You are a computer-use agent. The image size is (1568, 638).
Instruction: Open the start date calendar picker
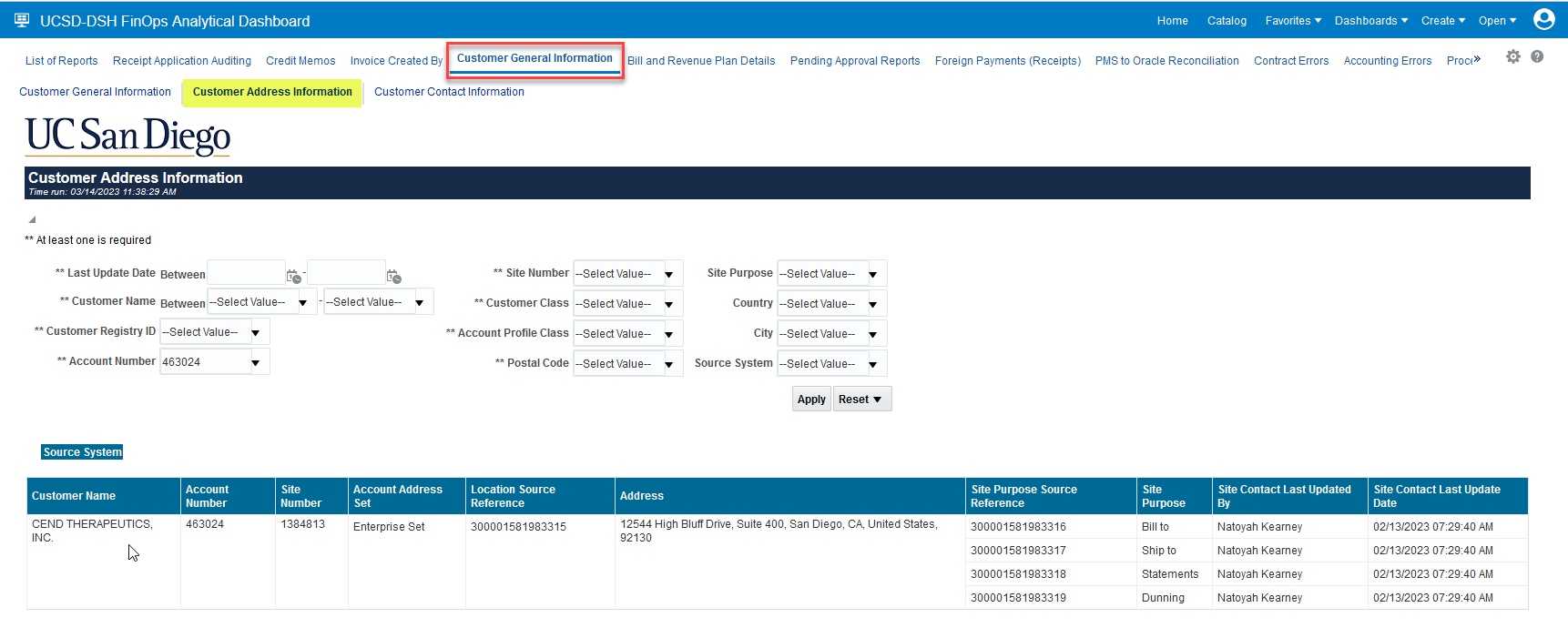pos(293,276)
